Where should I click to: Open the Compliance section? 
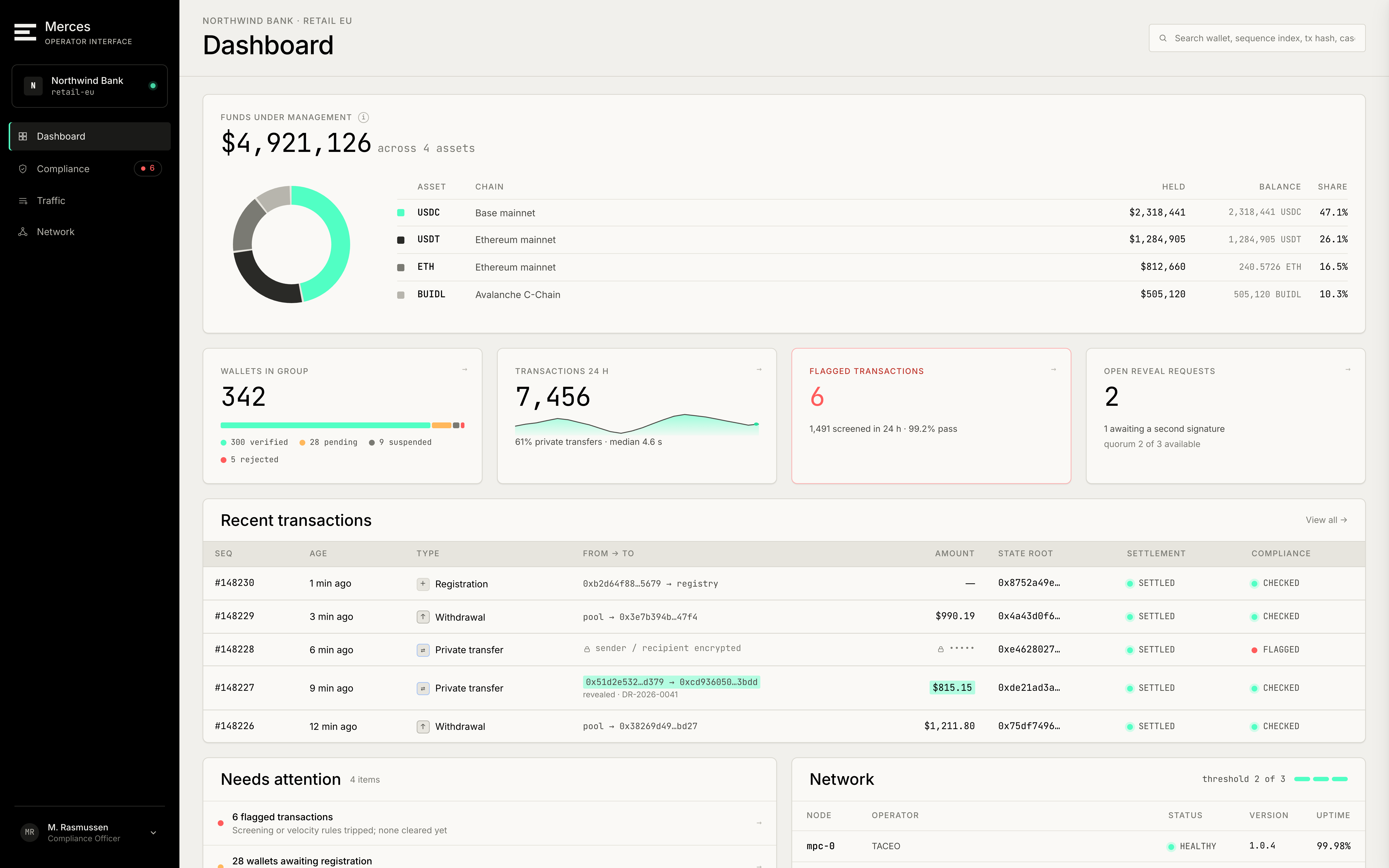click(89, 169)
